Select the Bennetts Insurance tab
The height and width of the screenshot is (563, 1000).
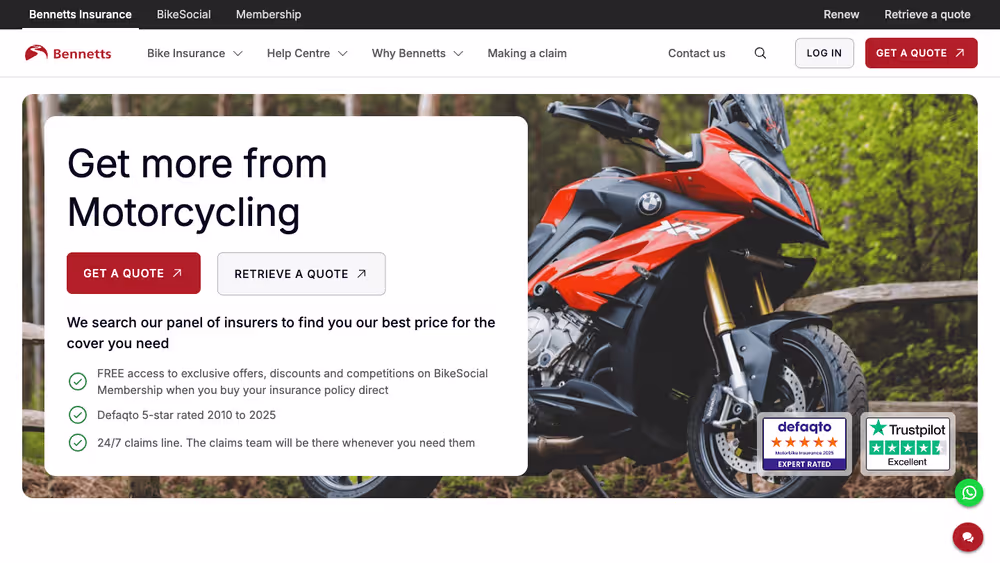point(80,14)
